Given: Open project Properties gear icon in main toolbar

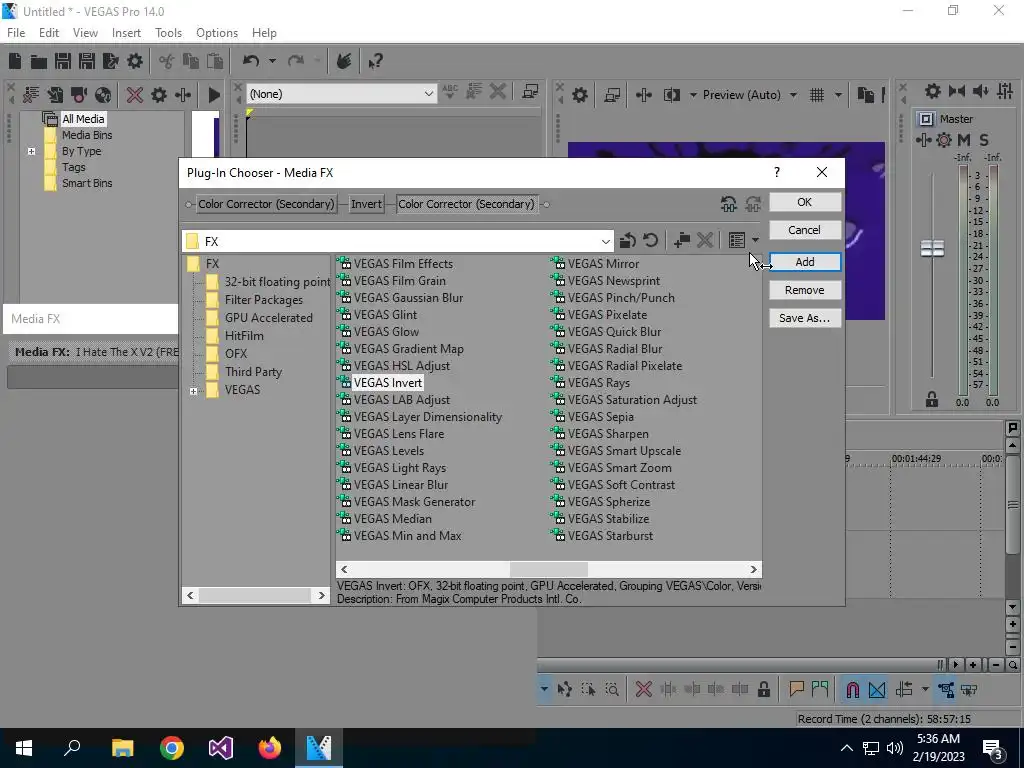Looking at the screenshot, I should (135, 61).
